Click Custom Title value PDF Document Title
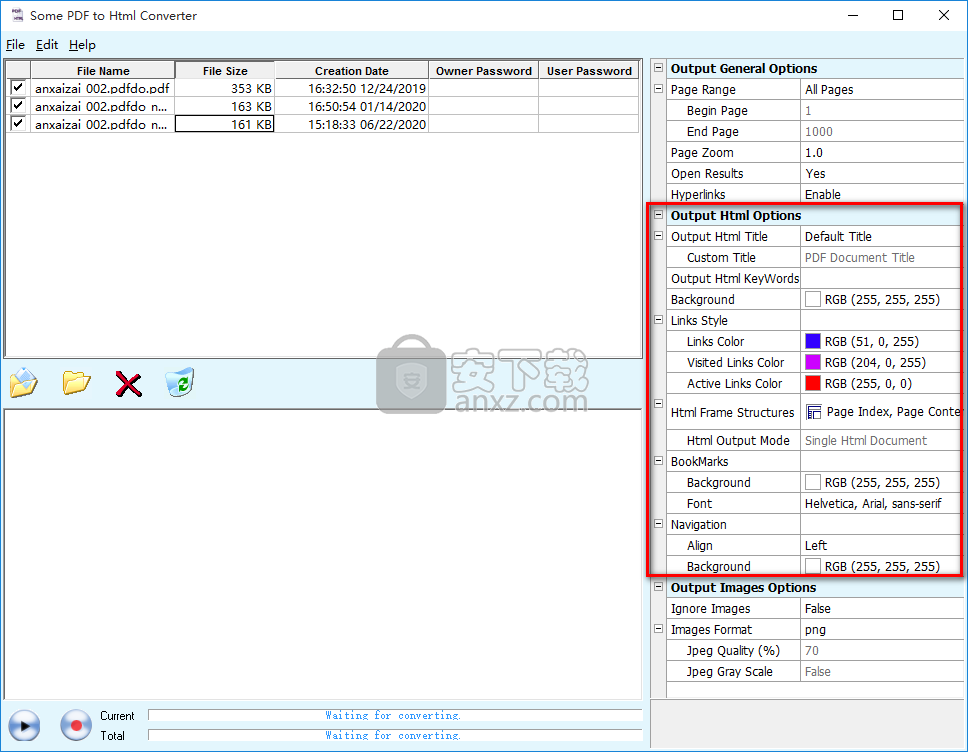968x752 pixels. click(881, 257)
